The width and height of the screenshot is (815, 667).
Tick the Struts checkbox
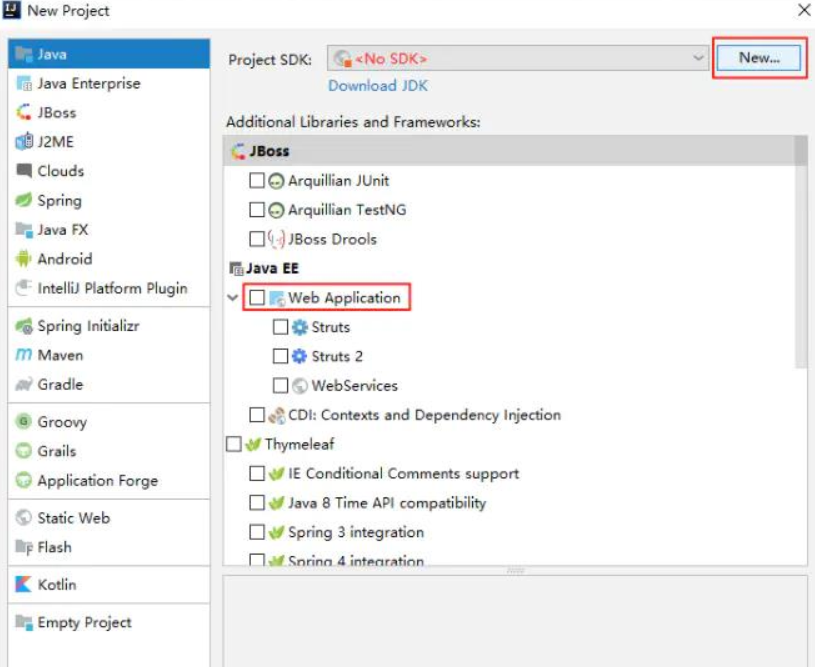point(280,327)
